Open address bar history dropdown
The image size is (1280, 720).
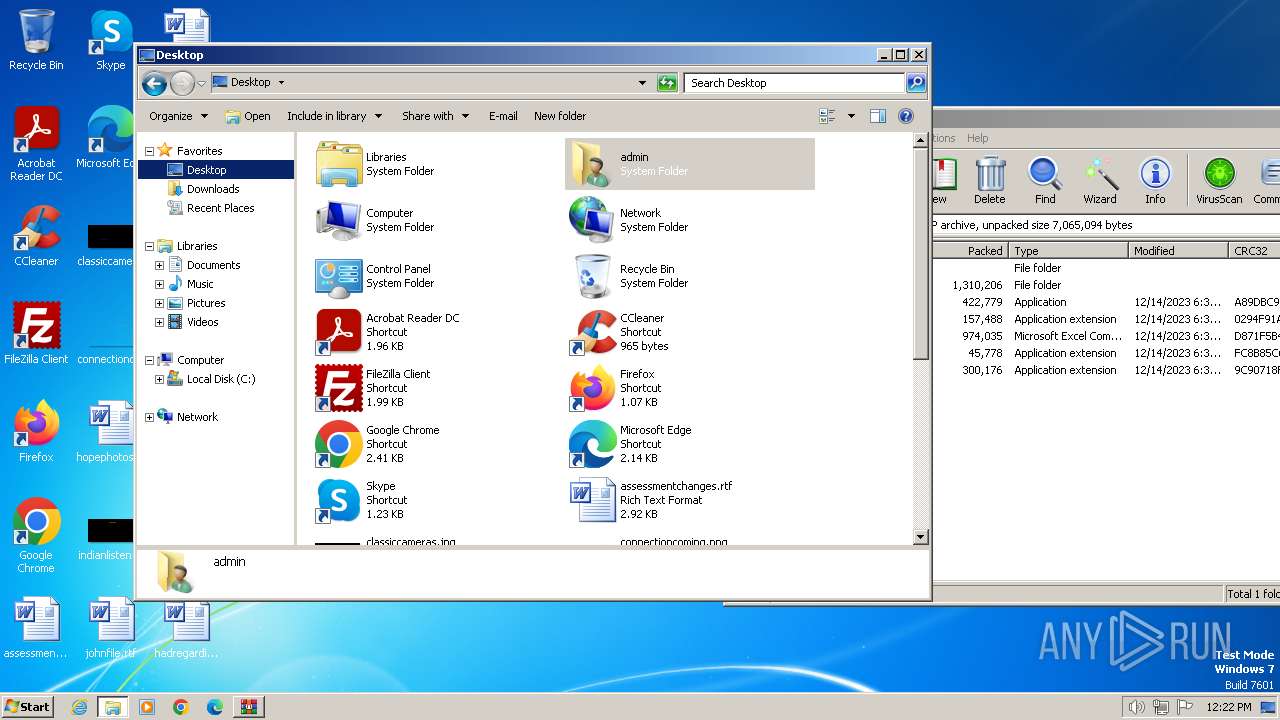coord(642,83)
